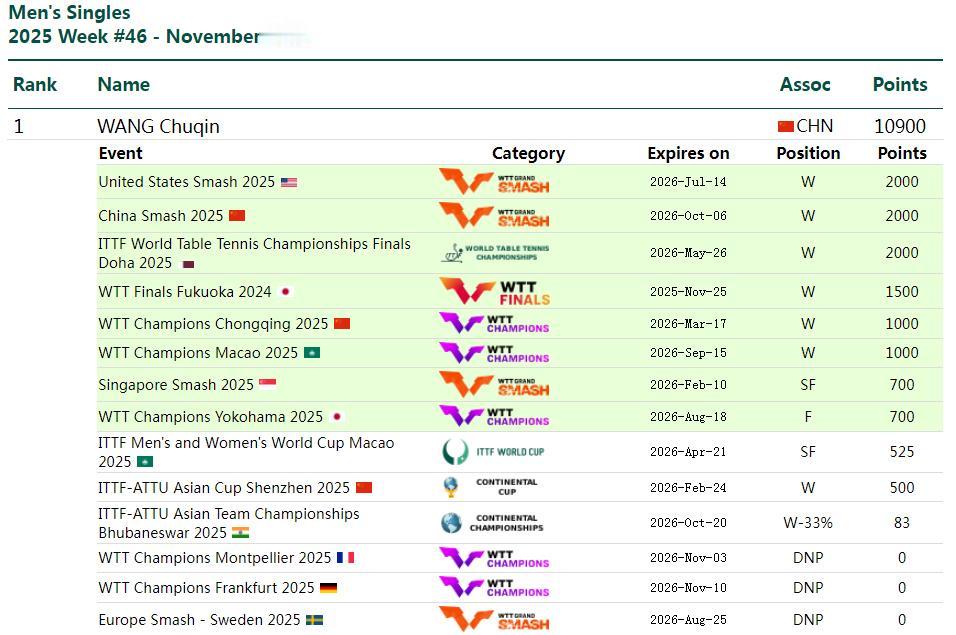This screenshot has height=635, width=956.
Task: Click the Macao flag beside WTT Champions Macao
Action: tap(312, 353)
